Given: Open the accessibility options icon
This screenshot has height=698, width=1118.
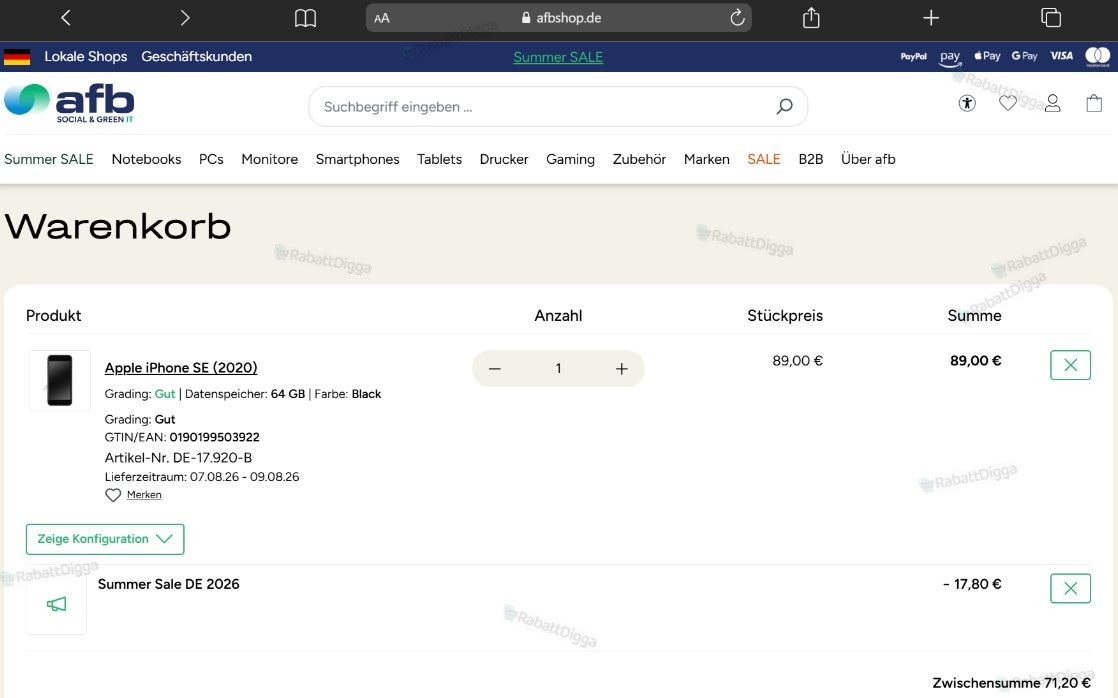Looking at the screenshot, I should coord(967,103).
